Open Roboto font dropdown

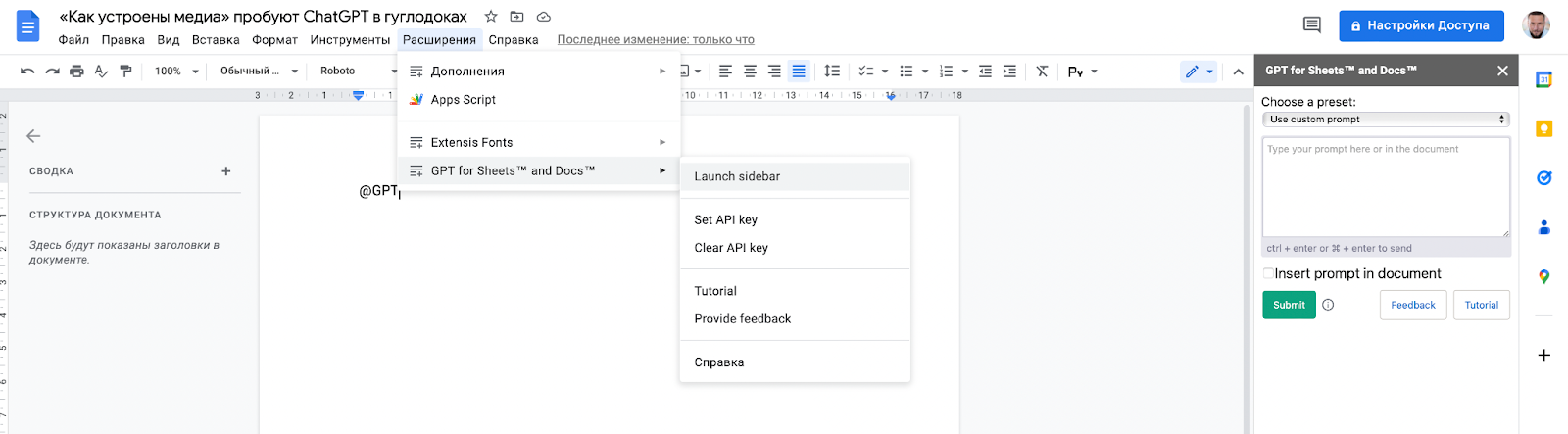358,72
